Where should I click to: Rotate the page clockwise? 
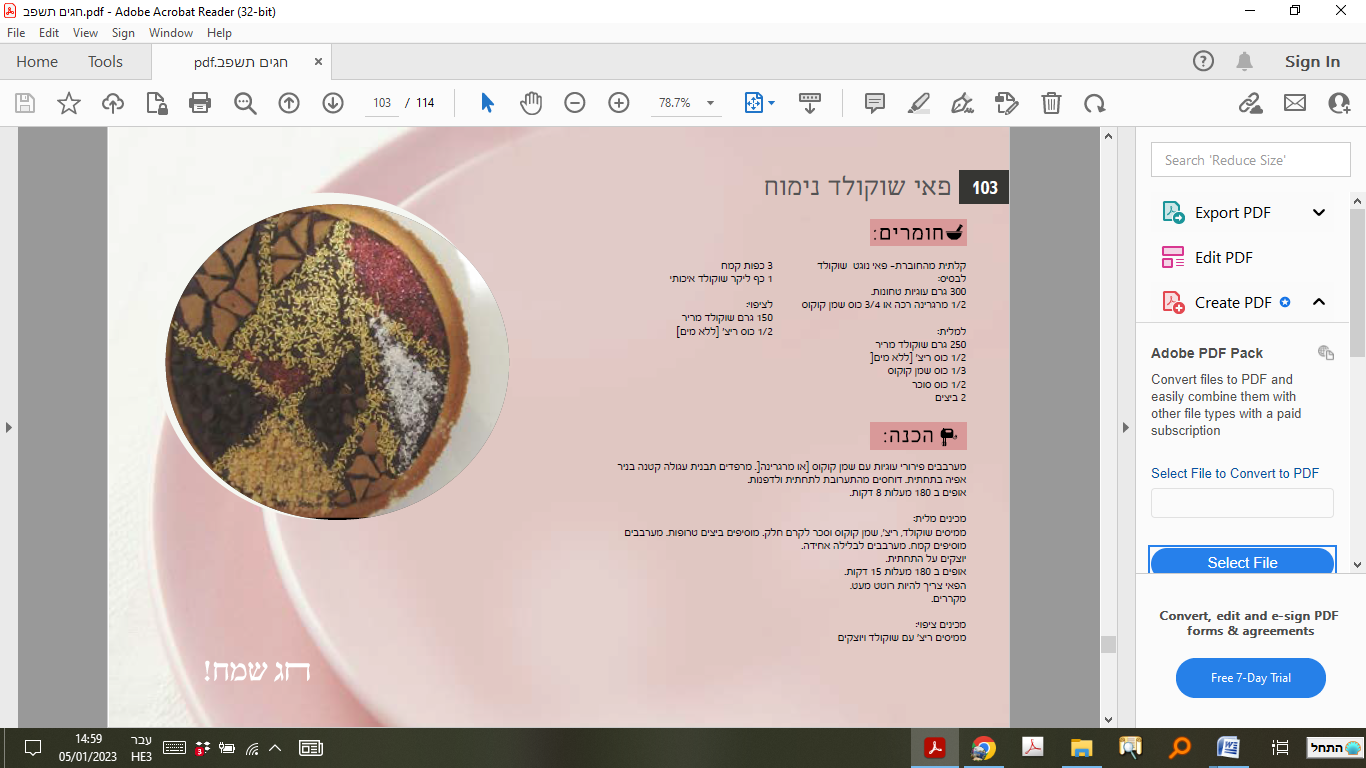[1095, 103]
